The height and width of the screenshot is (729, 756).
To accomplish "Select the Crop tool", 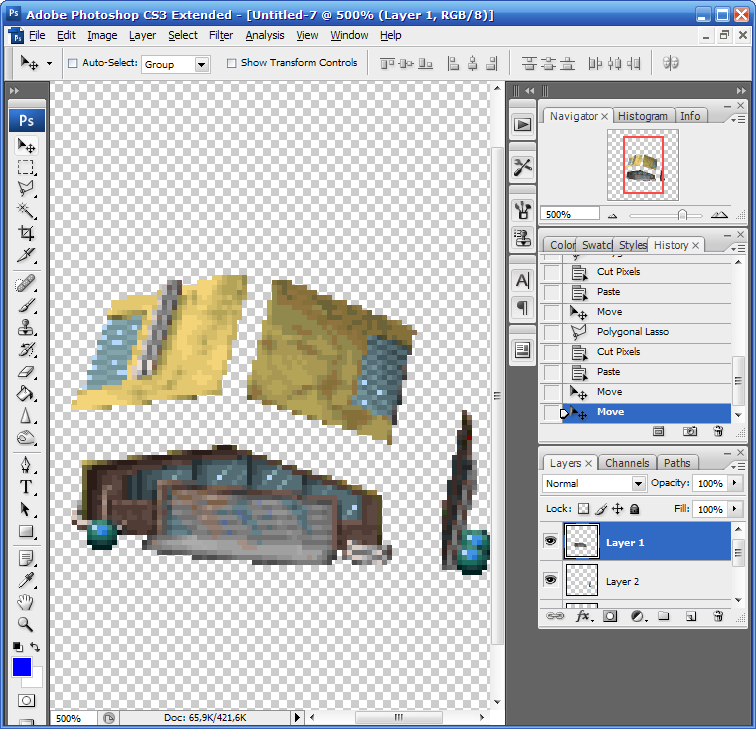I will coord(26,233).
